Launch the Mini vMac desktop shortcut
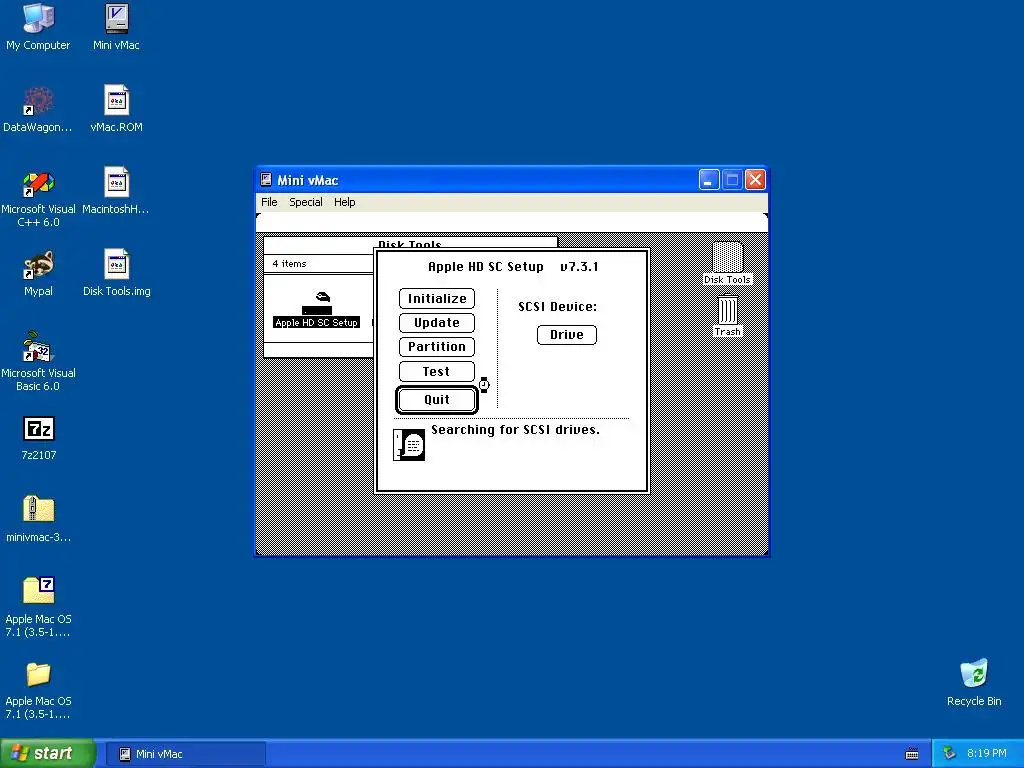1024x768 pixels. click(116, 27)
